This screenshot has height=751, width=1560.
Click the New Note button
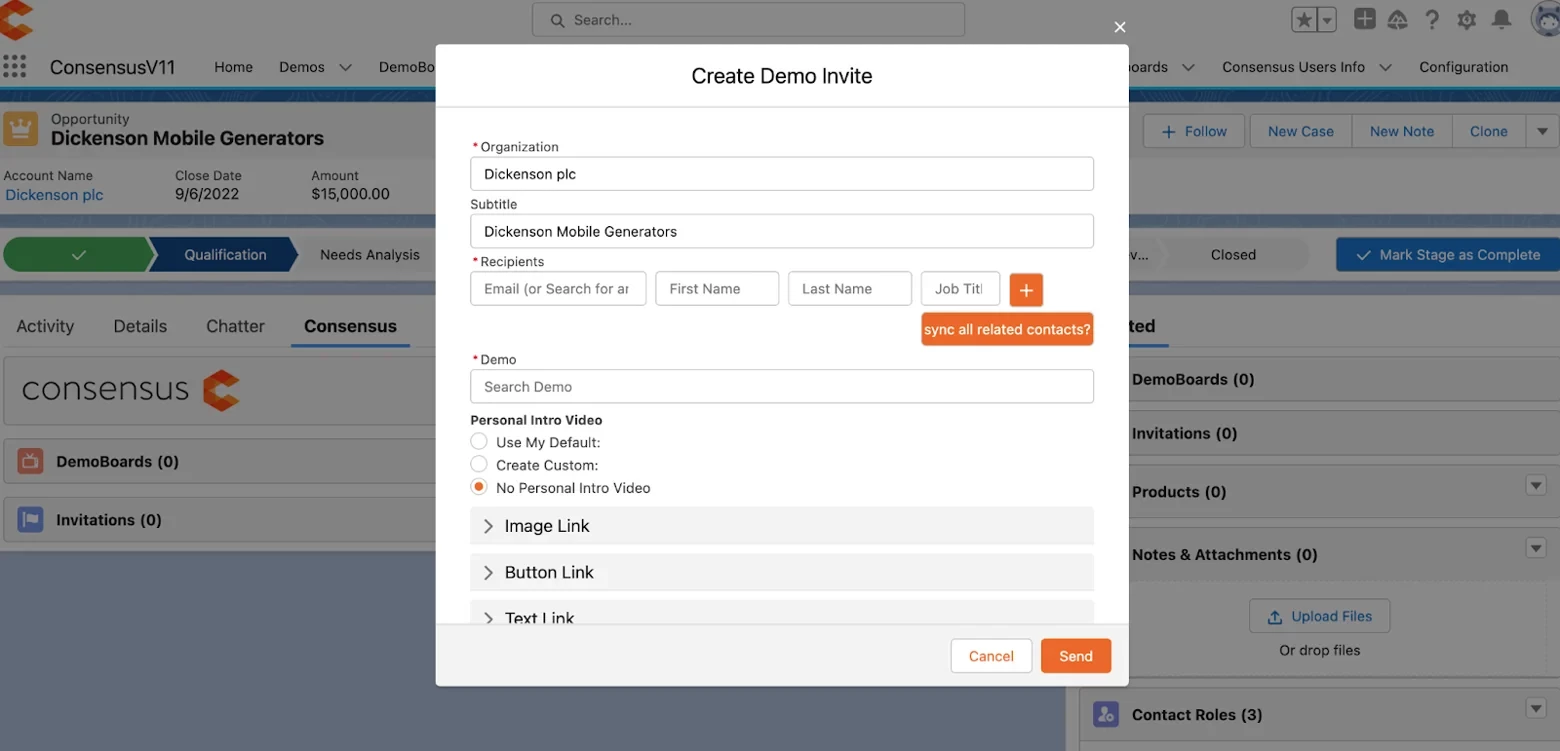(x=1402, y=131)
